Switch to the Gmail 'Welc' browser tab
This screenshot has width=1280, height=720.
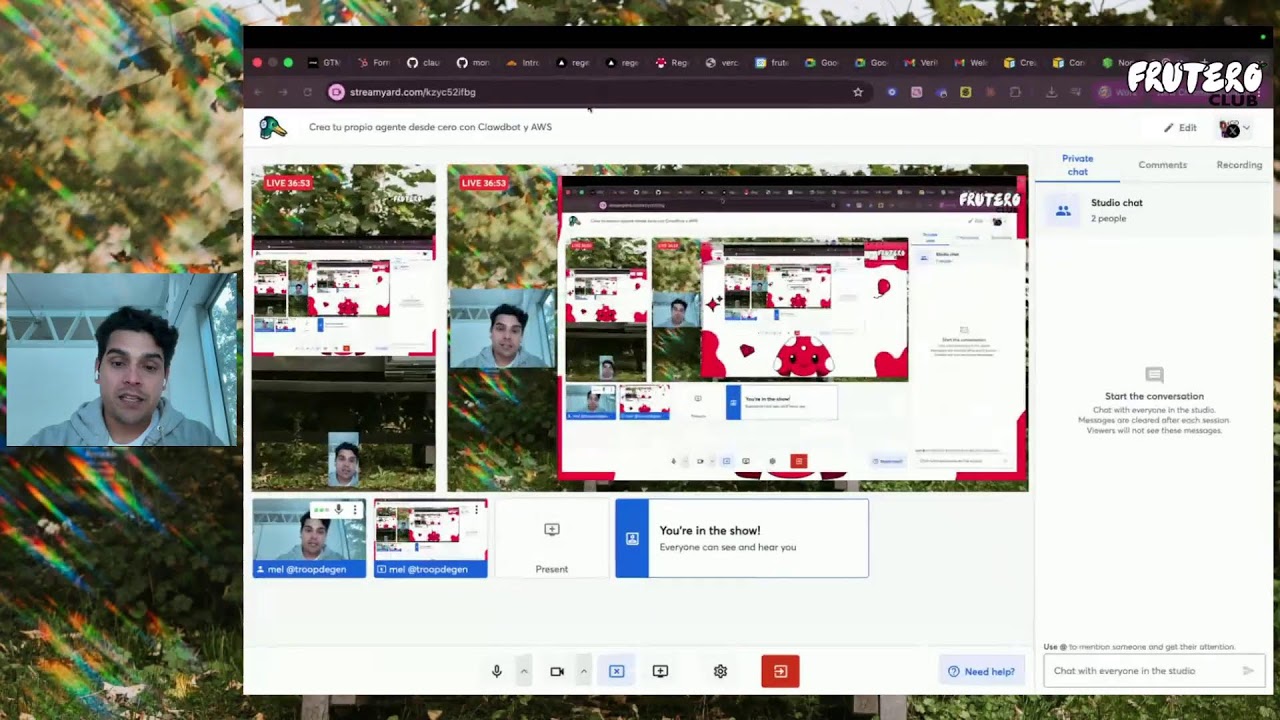click(972, 63)
